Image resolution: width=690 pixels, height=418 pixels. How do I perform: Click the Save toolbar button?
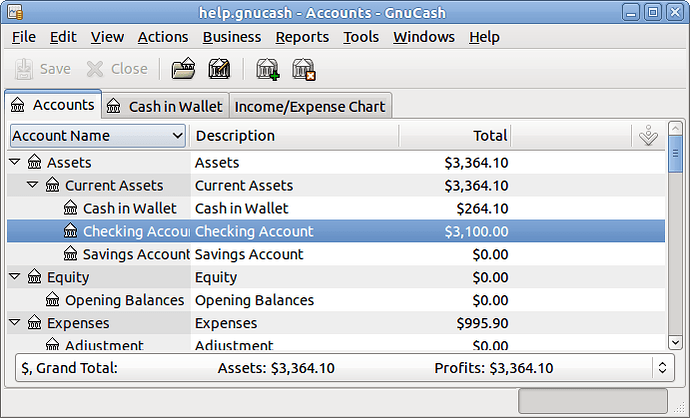tap(43, 69)
